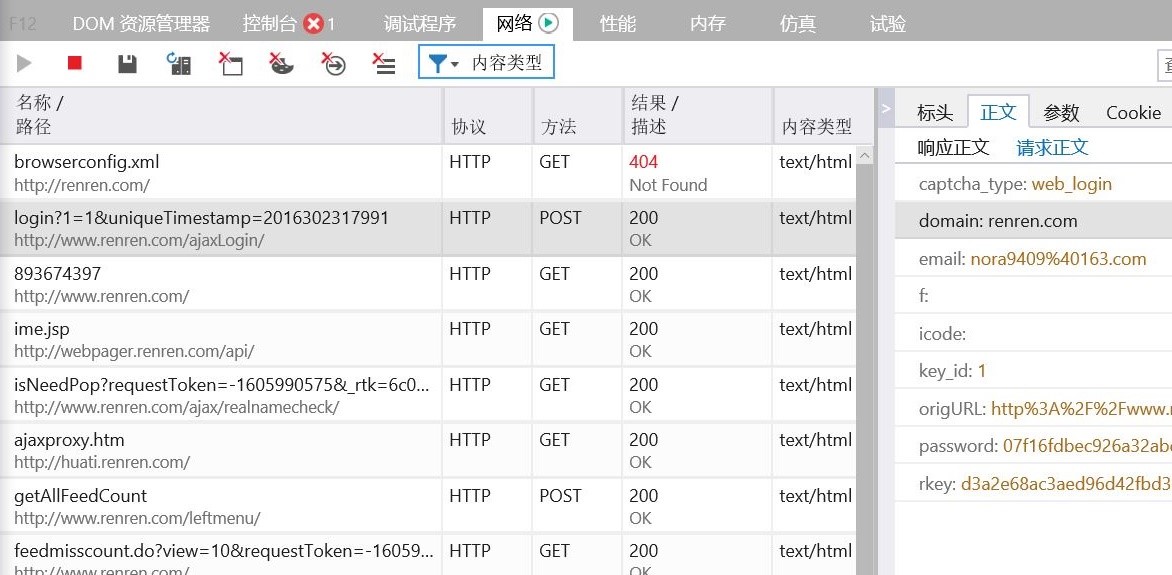Select feedmisscount.do request row
The height and width of the screenshot is (575, 1172).
point(428,555)
